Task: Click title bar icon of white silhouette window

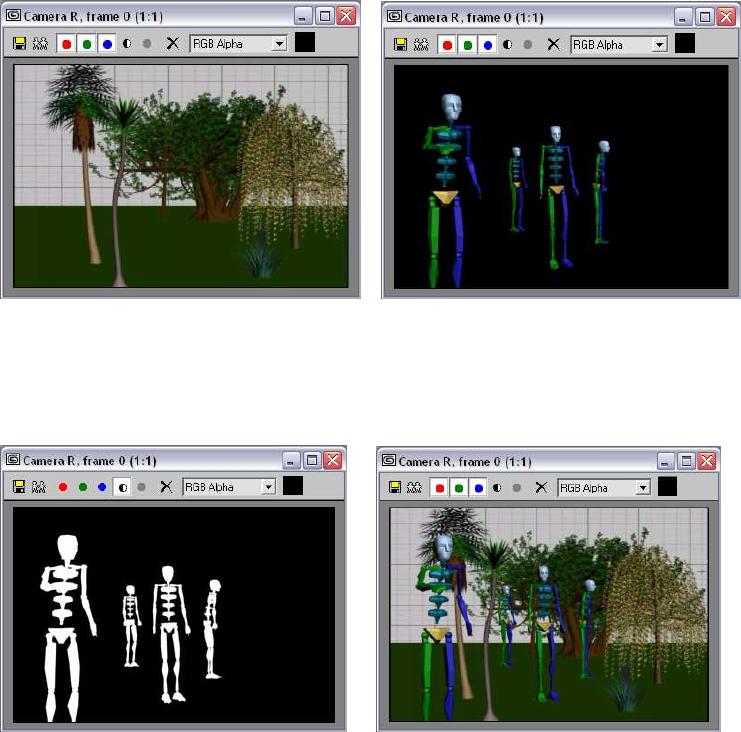Action: click(x=13, y=459)
